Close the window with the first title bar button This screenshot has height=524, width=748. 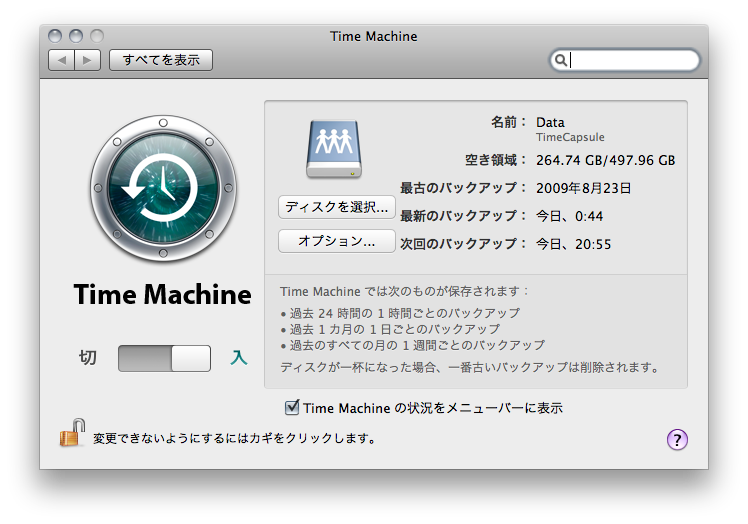[55, 36]
